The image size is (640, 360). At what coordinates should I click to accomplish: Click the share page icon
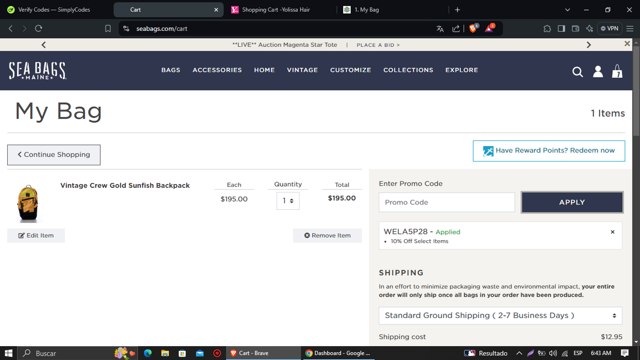(x=456, y=29)
